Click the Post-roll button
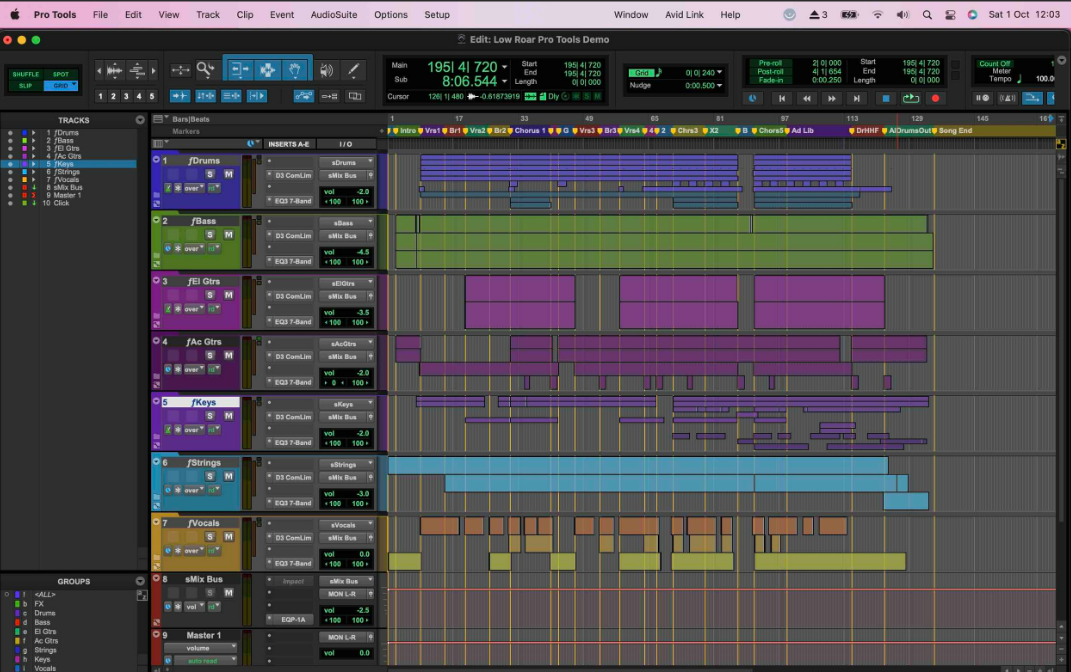This screenshot has width=1071, height=672. (770, 71)
